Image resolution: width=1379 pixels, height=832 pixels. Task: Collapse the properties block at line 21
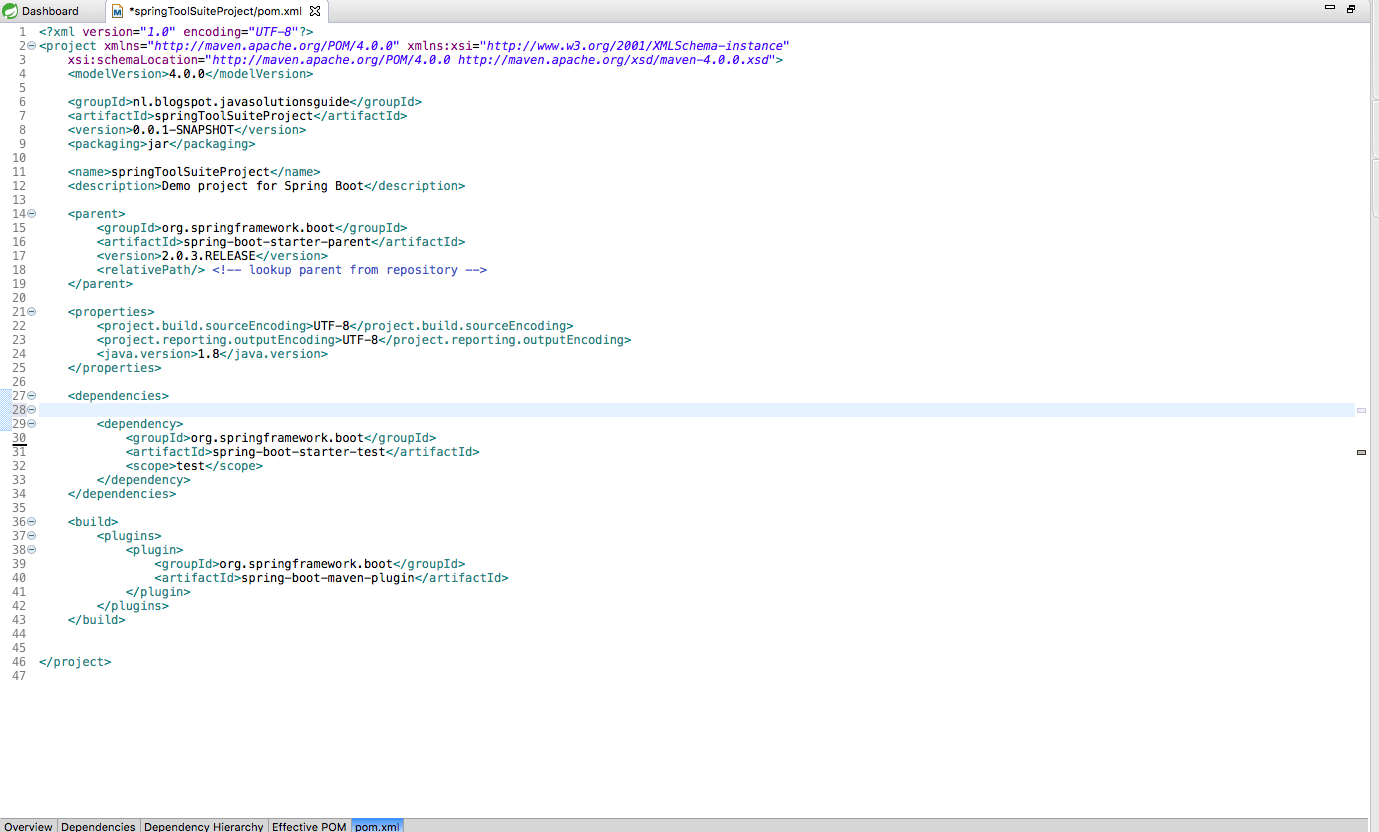click(x=32, y=312)
